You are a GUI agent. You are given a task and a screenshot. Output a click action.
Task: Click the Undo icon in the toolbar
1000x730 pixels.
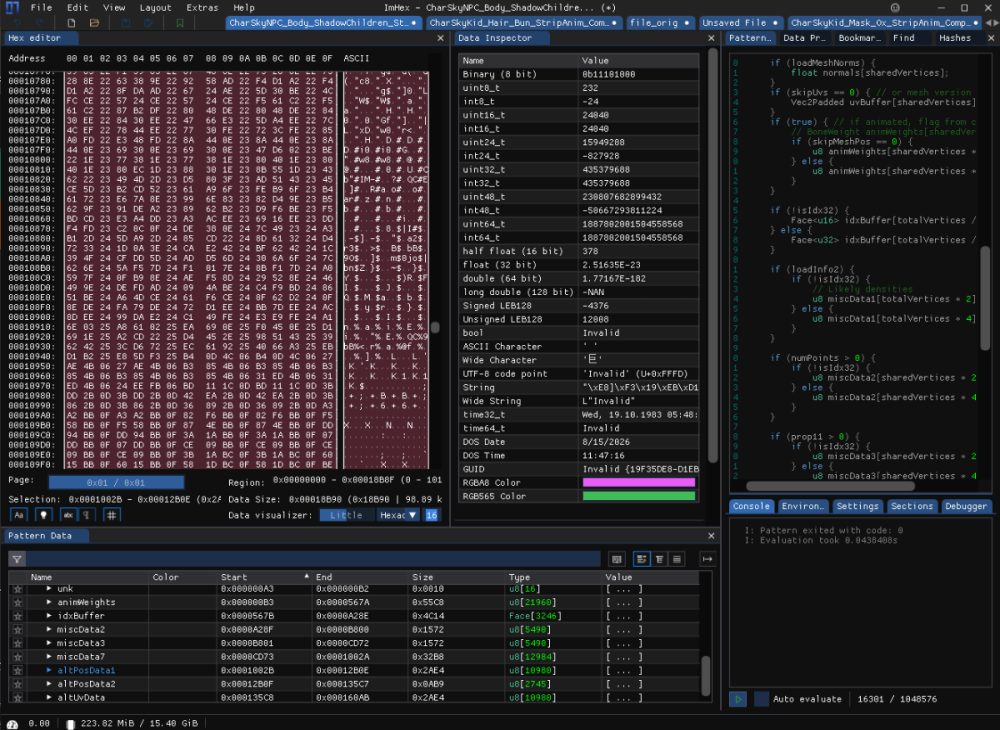(16, 22)
